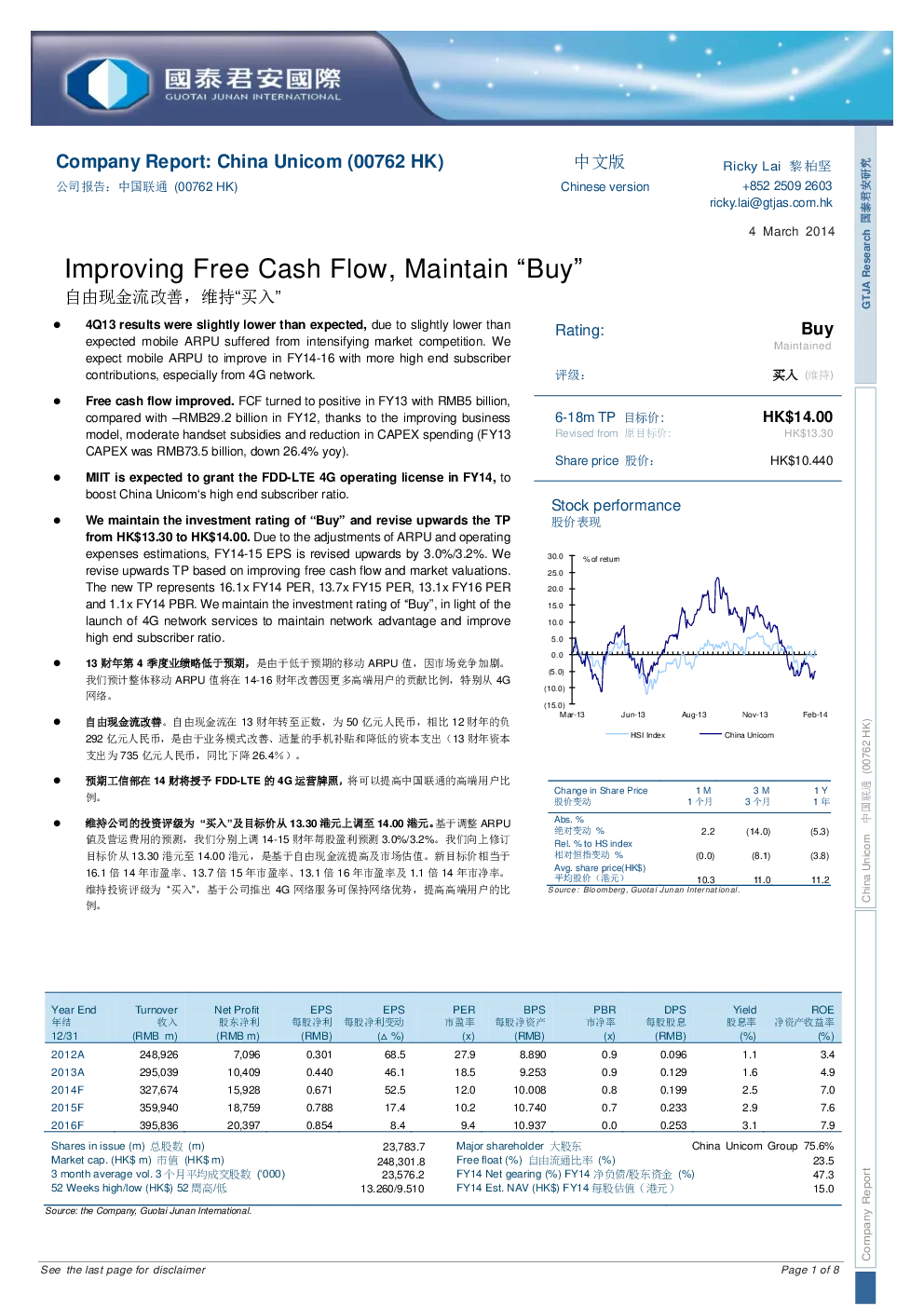Click '52 Weeks high/low (HK$)' label

[112, 1188]
